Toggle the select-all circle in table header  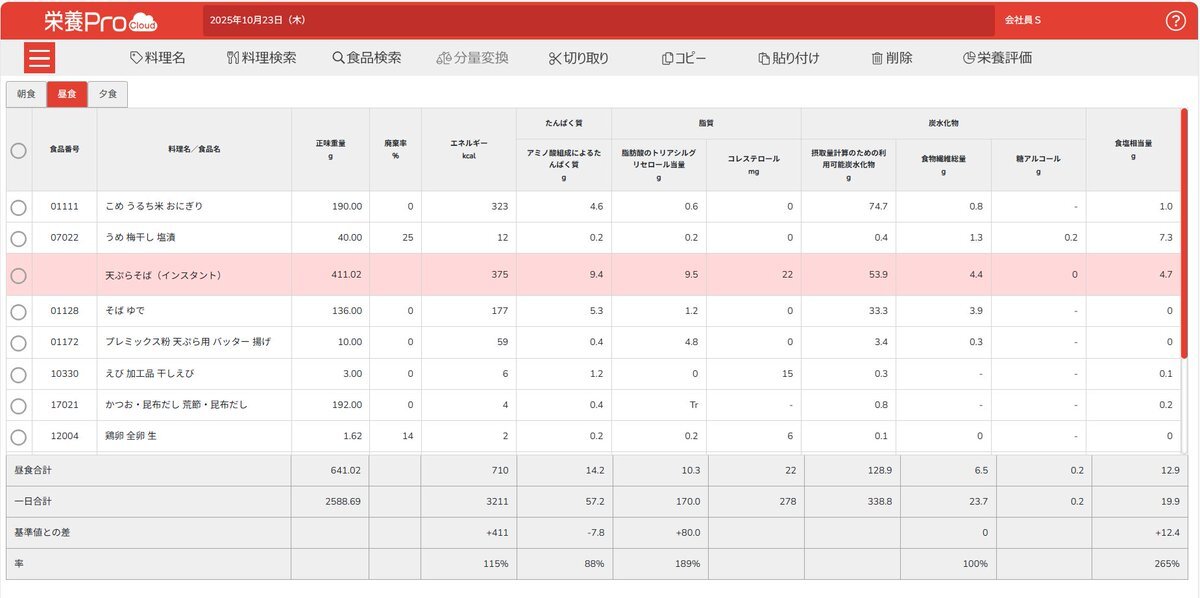coord(18,150)
